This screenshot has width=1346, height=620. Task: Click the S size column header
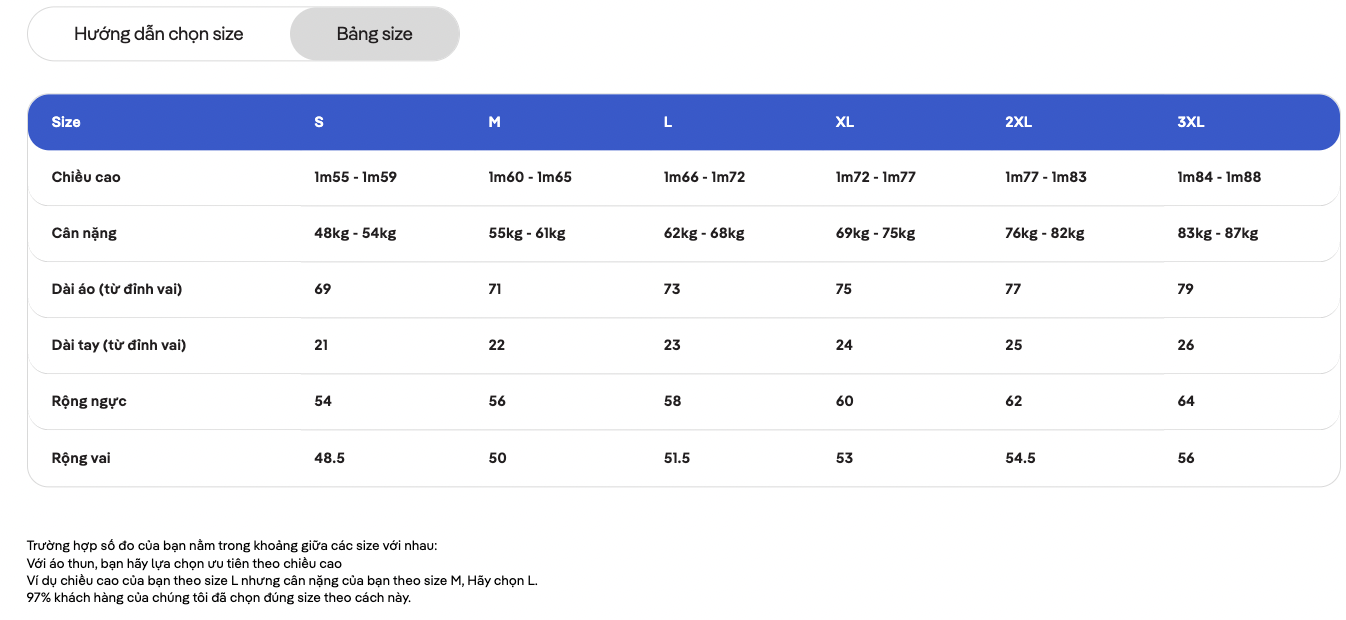click(319, 122)
